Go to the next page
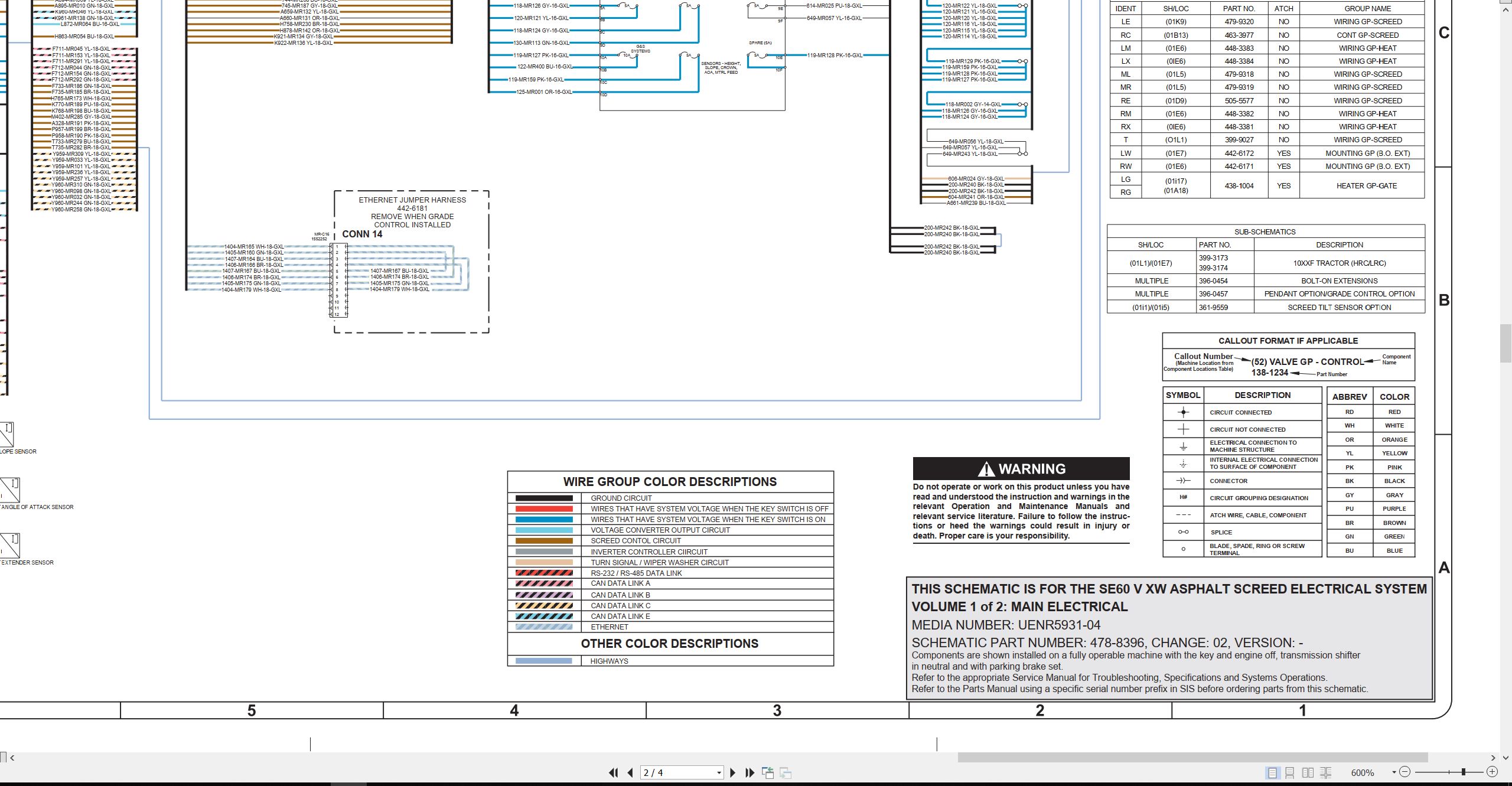Screen dimensions: 1512x786 point(733,772)
